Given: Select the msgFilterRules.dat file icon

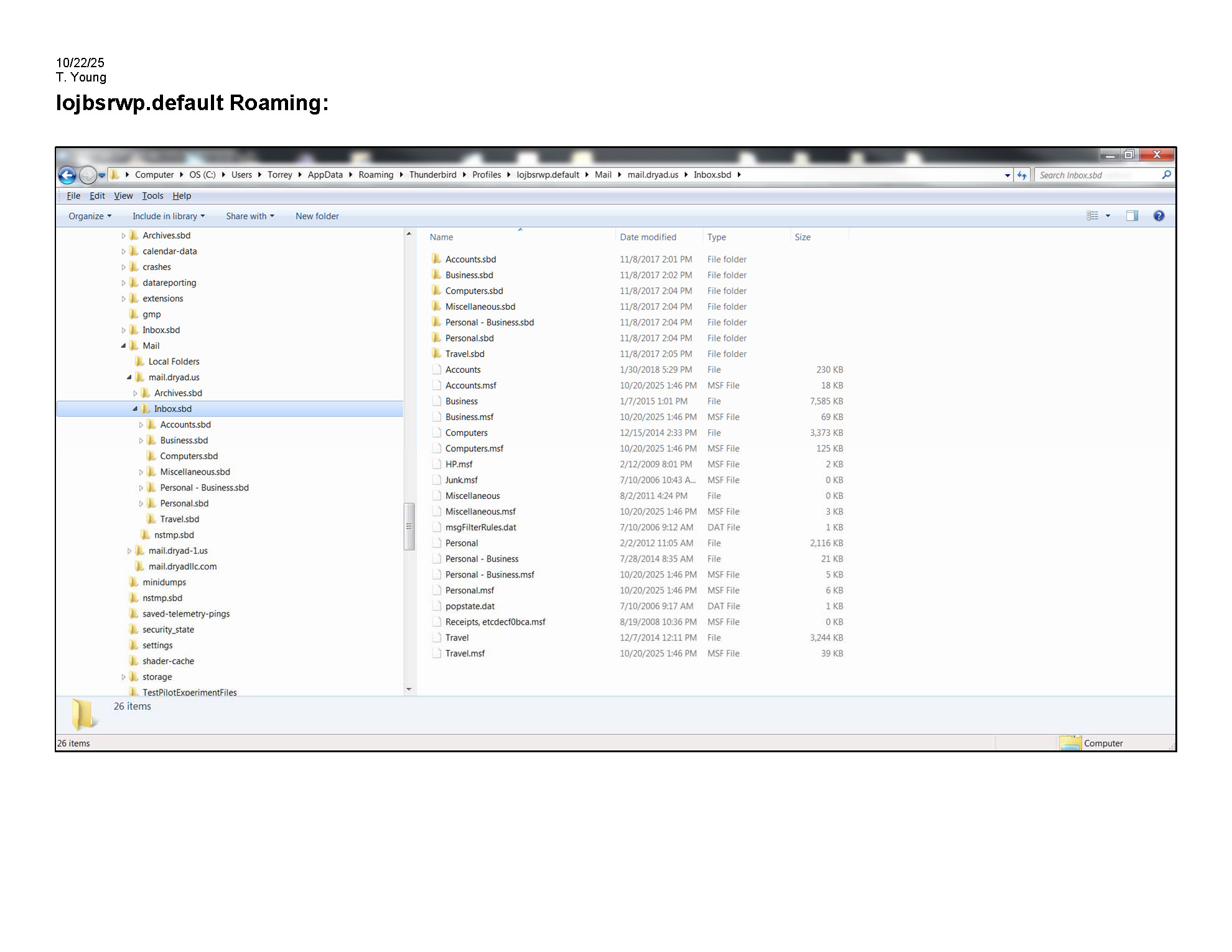Looking at the screenshot, I should coord(436,527).
